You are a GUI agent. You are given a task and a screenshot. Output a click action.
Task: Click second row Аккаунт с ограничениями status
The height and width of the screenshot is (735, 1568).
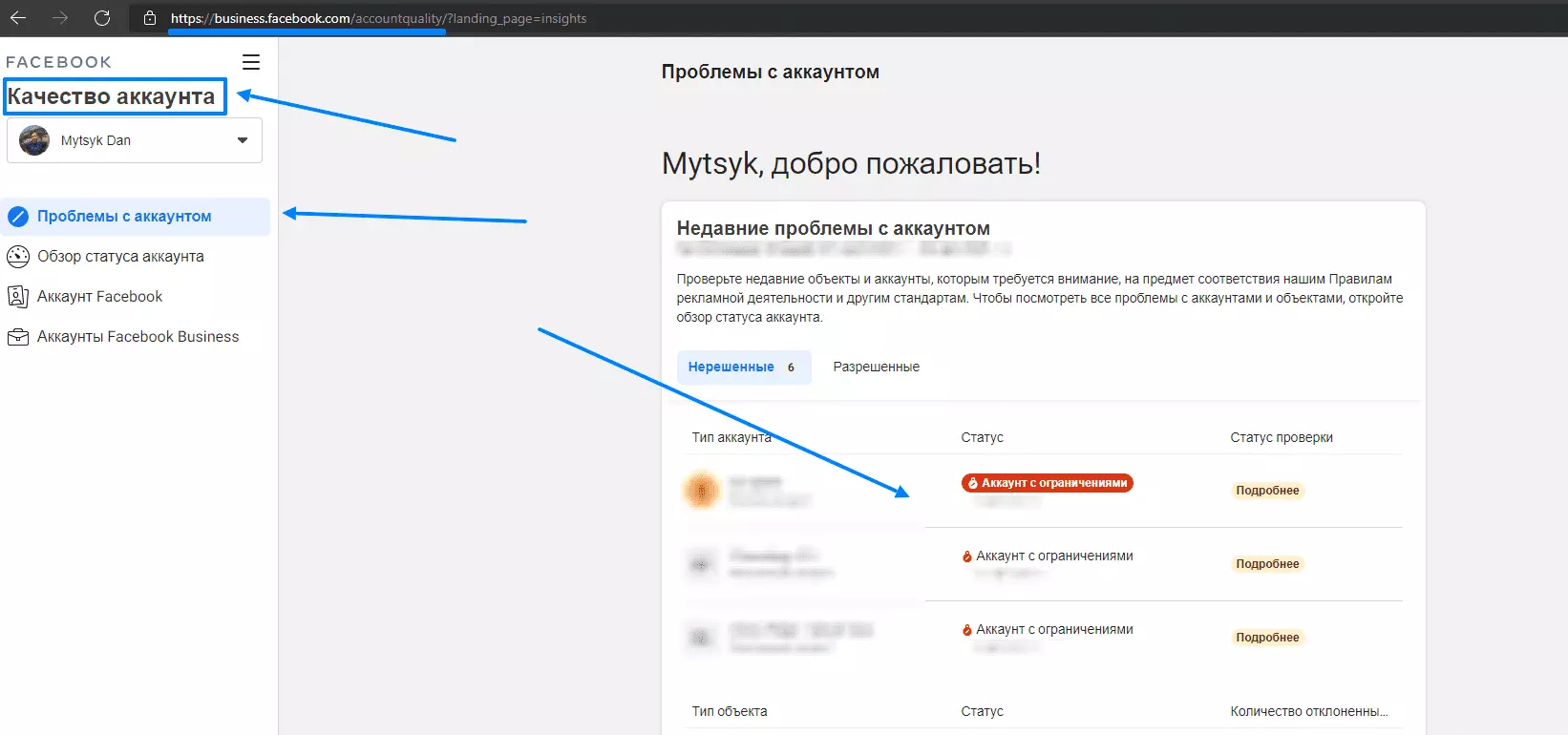tap(1047, 556)
